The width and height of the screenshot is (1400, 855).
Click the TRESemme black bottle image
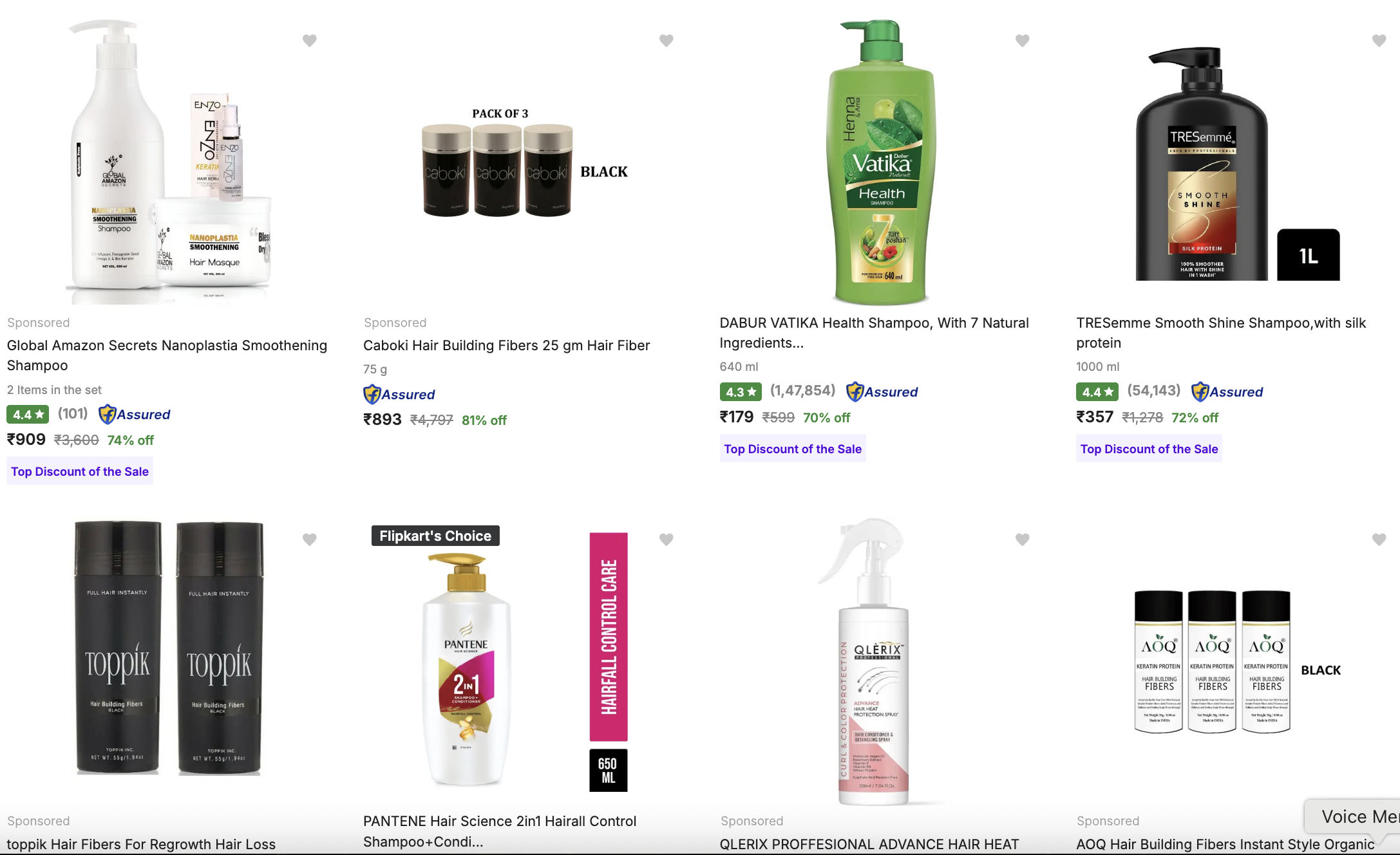pyautogui.click(x=1202, y=166)
